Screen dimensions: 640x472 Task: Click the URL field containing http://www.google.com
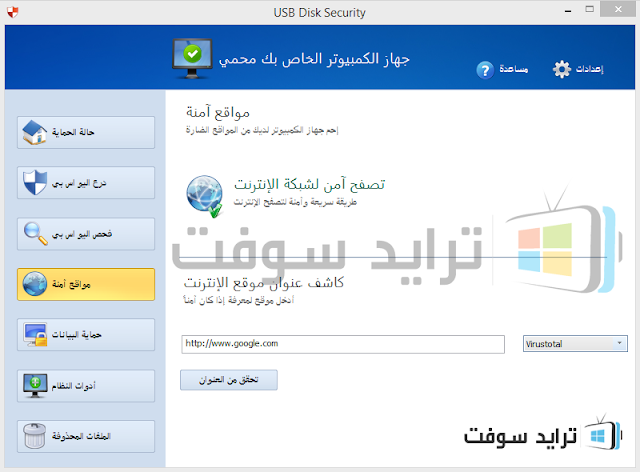(343, 344)
